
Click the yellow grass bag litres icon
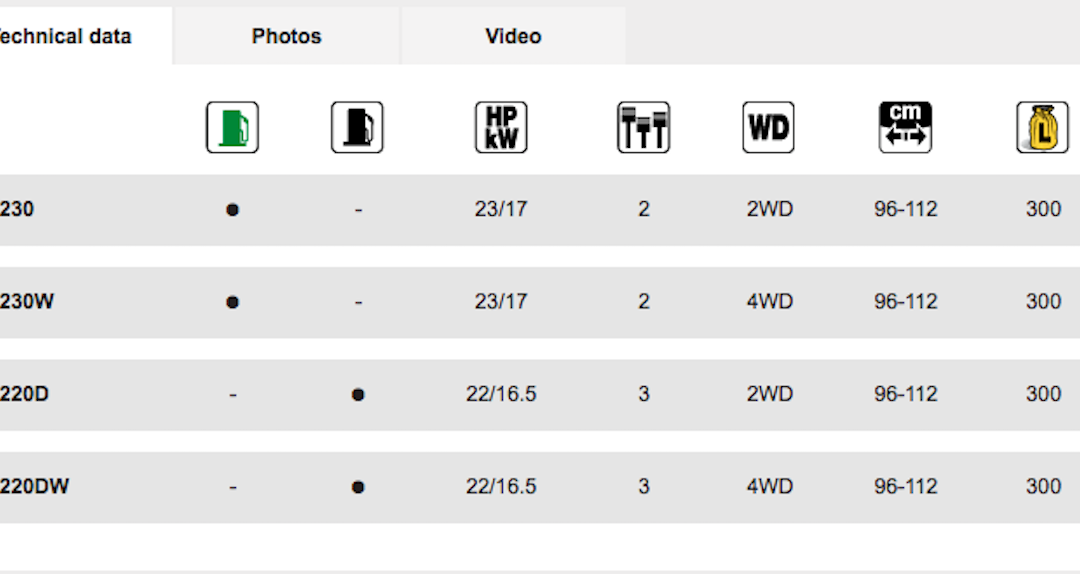(1042, 128)
